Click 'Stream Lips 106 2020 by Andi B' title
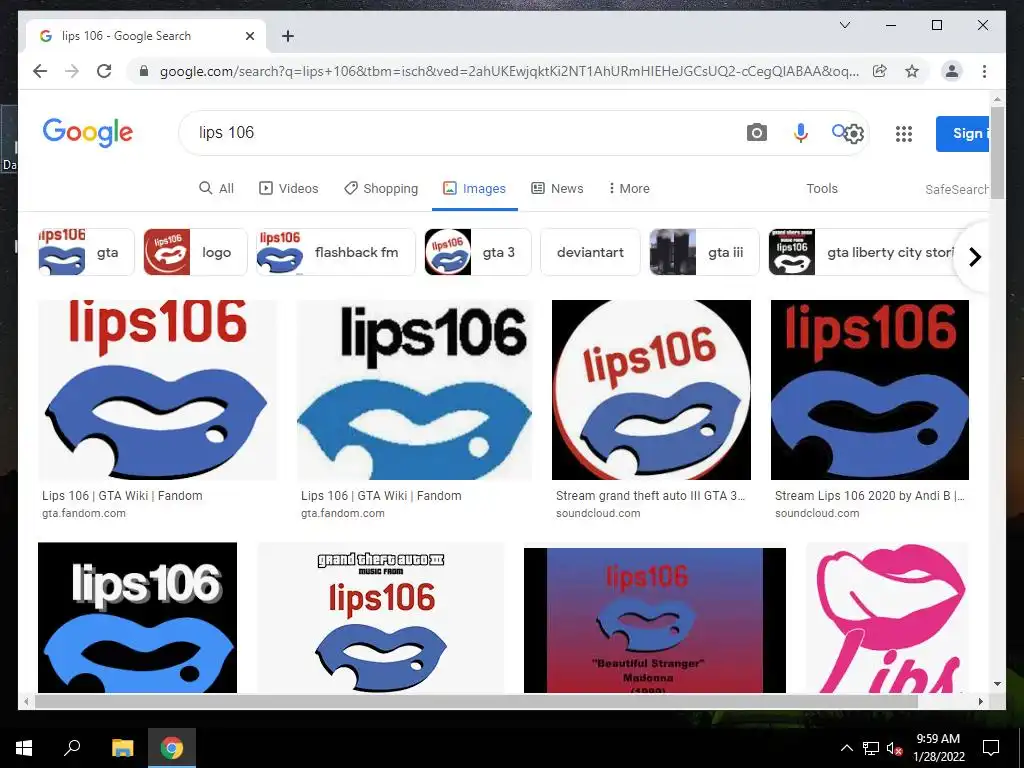1024x768 pixels. click(869, 496)
